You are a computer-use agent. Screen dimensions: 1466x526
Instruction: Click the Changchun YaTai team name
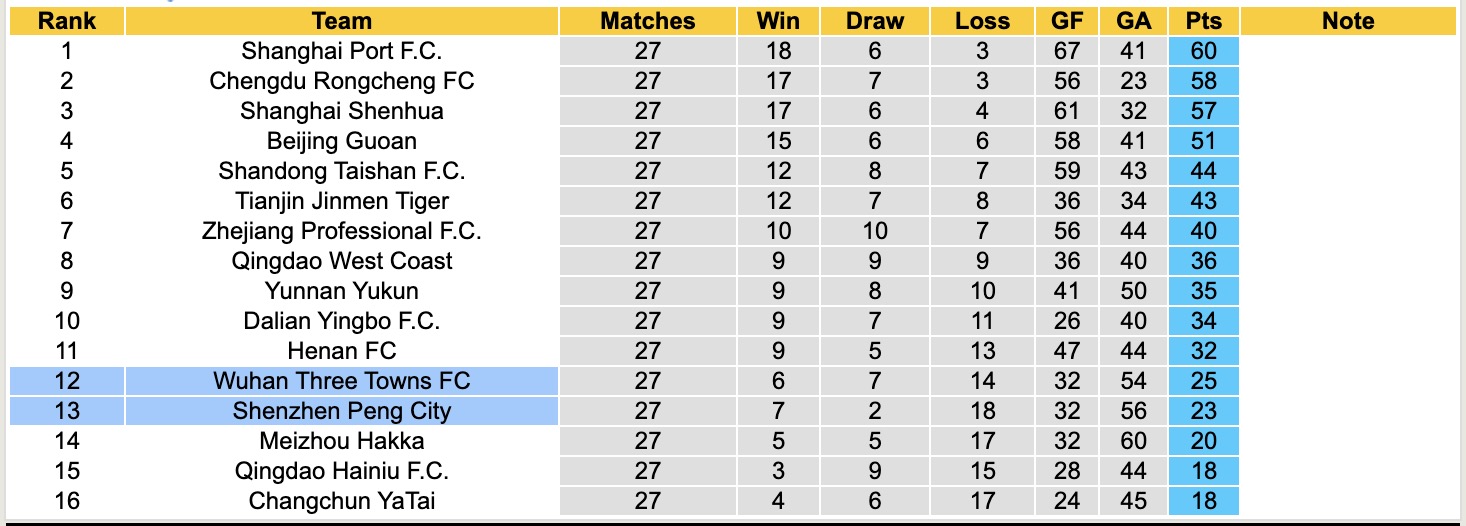tap(341, 501)
